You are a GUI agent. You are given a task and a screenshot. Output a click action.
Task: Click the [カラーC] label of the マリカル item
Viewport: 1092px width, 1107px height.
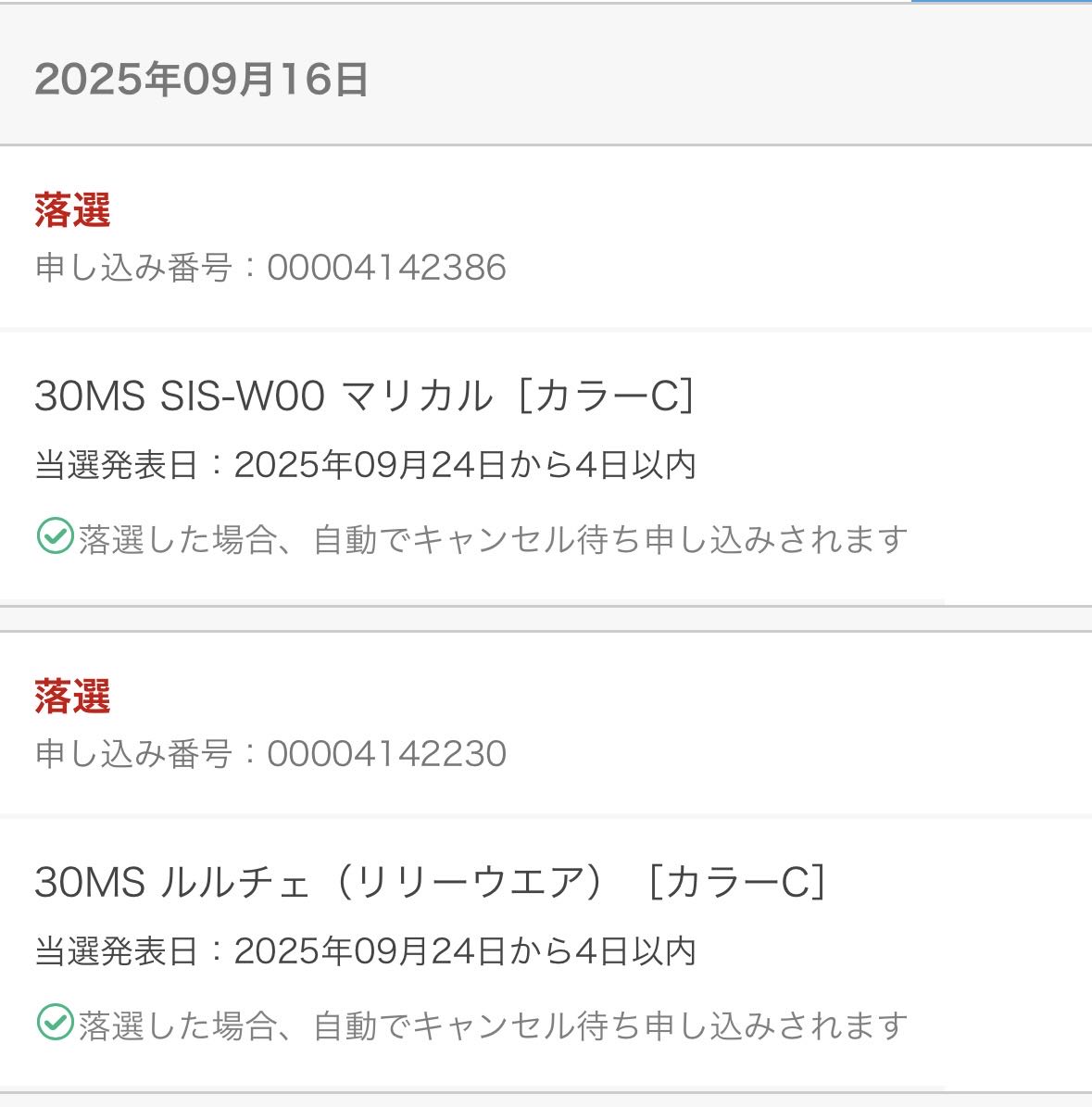coord(606,396)
